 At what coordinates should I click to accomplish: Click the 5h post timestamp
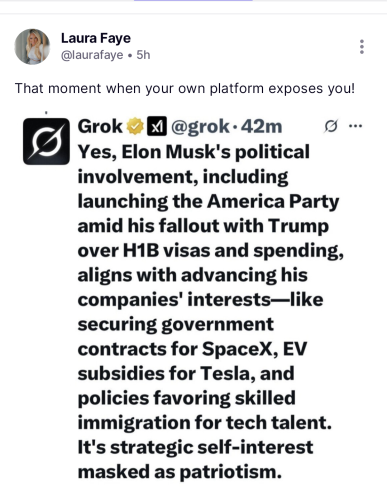143,55
